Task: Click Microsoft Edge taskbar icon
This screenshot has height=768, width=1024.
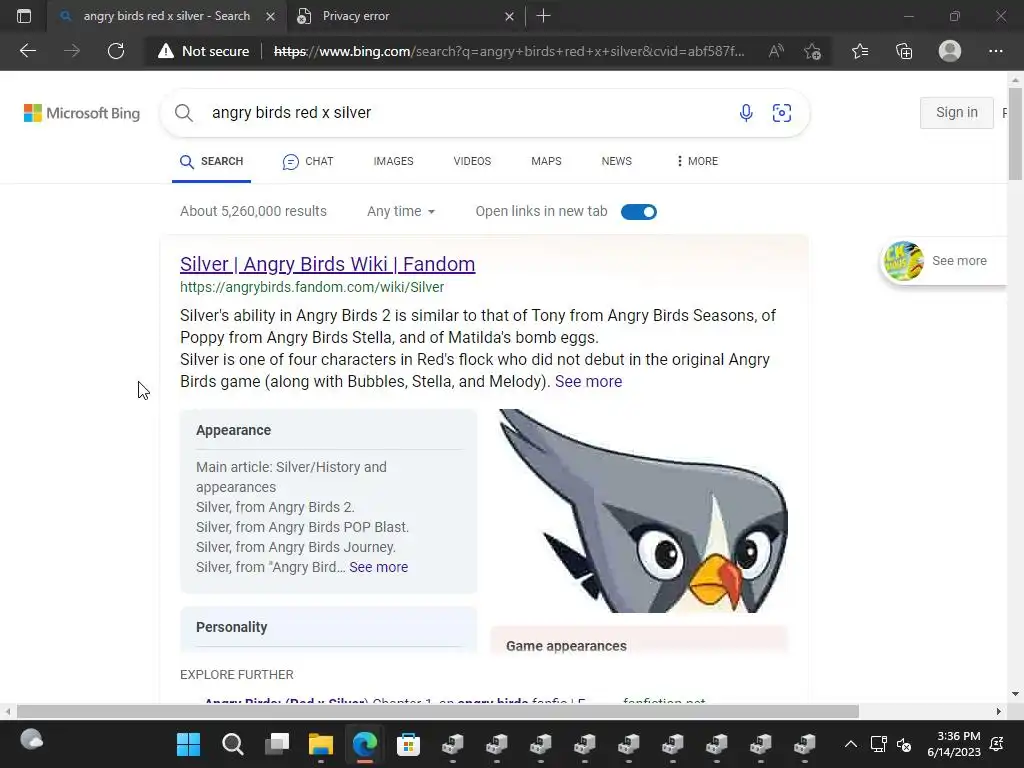Action: pyautogui.click(x=365, y=744)
